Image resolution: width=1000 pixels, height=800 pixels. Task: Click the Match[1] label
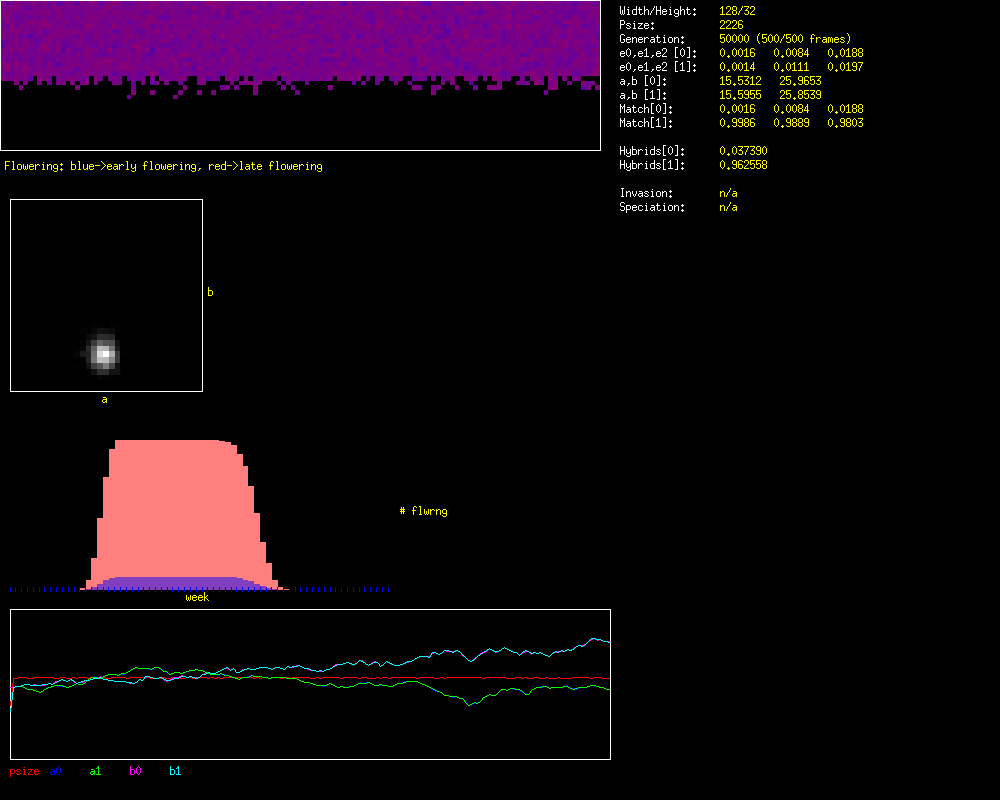646,123
